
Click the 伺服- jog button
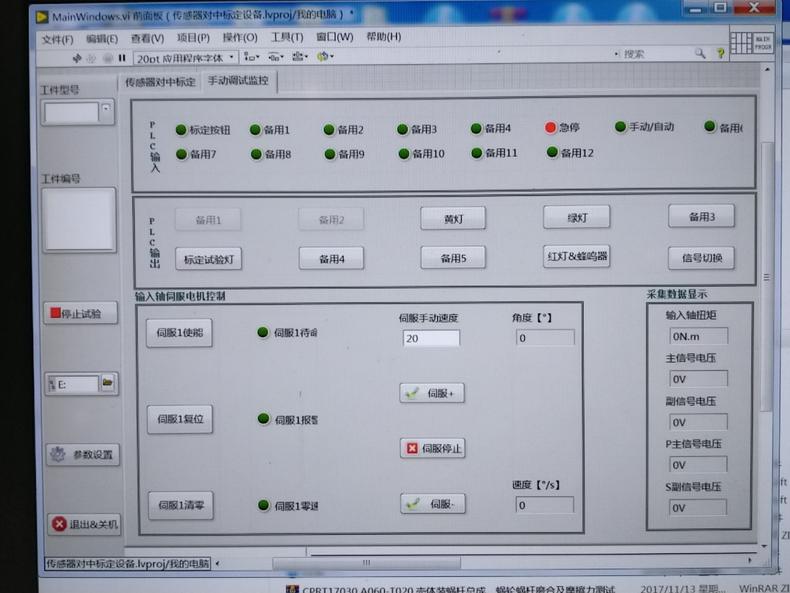433,504
